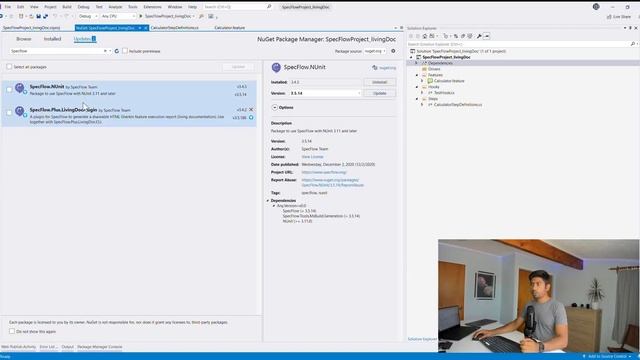The width and height of the screenshot is (640, 360).
Task: Close the NuGet package manager tab
Action: [x=146, y=28]
